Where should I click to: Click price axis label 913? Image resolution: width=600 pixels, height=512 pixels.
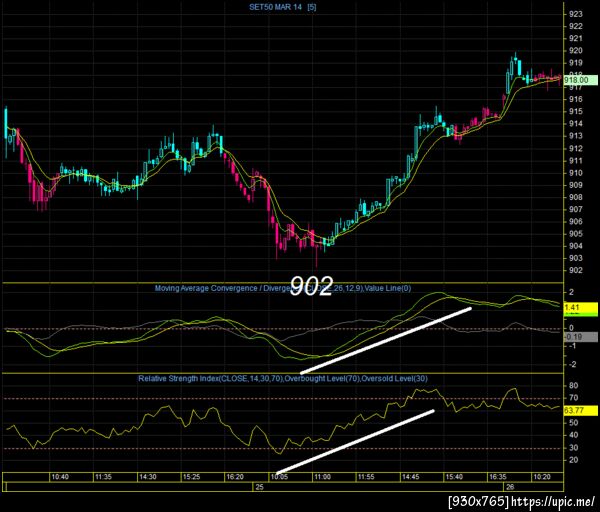point(576,136)
